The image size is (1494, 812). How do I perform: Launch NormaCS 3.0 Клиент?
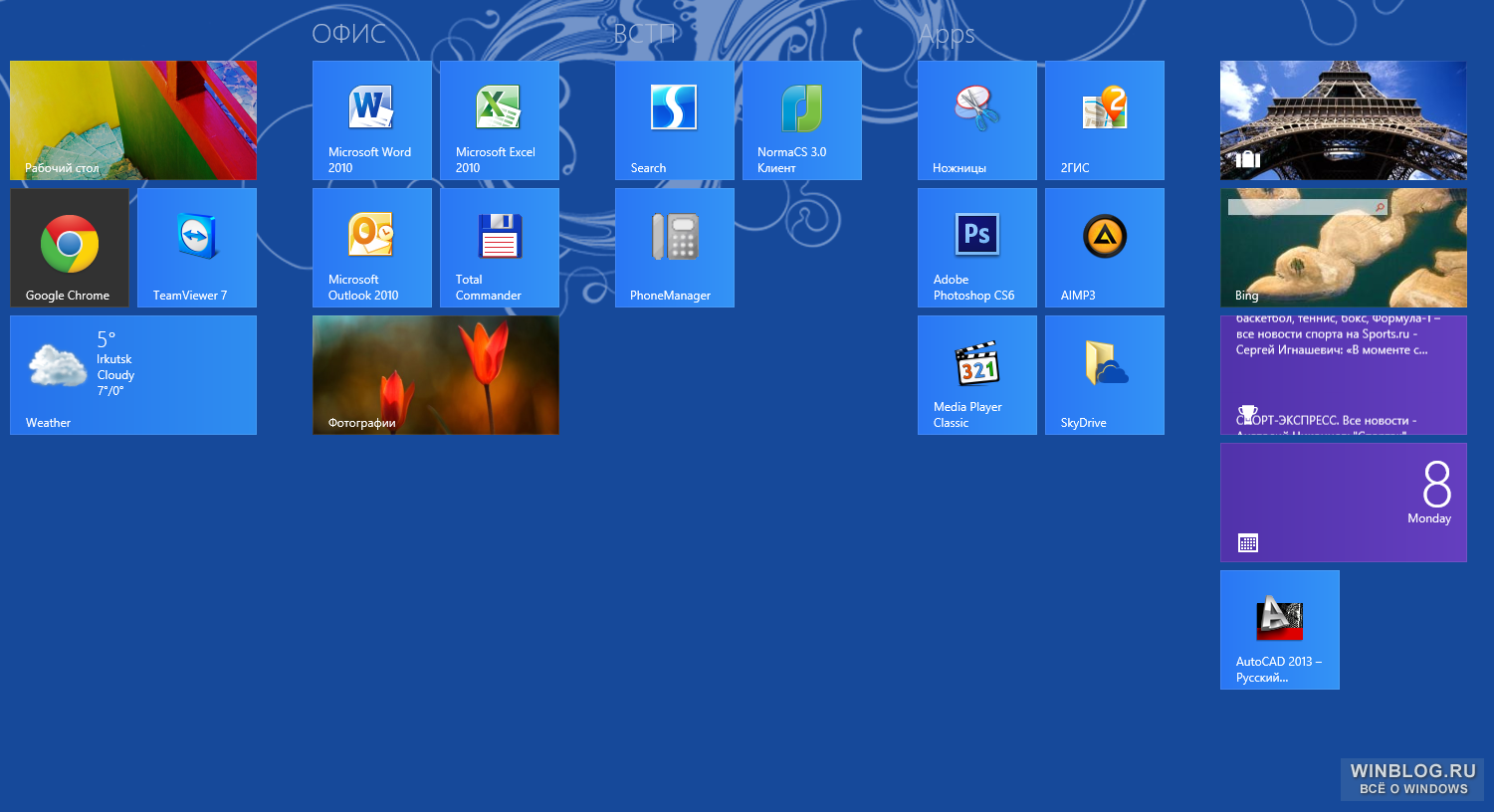802,120
